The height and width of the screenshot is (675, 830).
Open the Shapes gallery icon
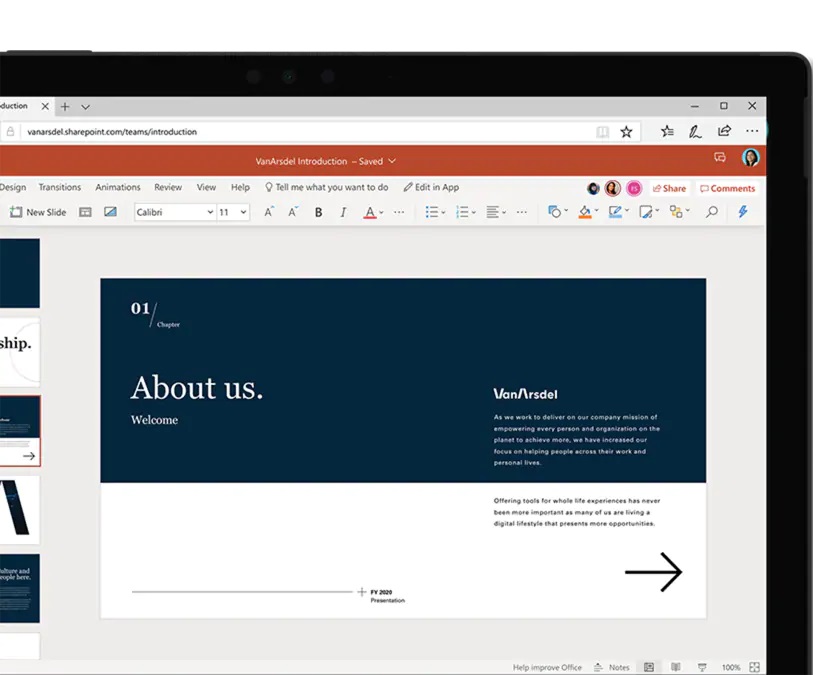tap(554, 212)
